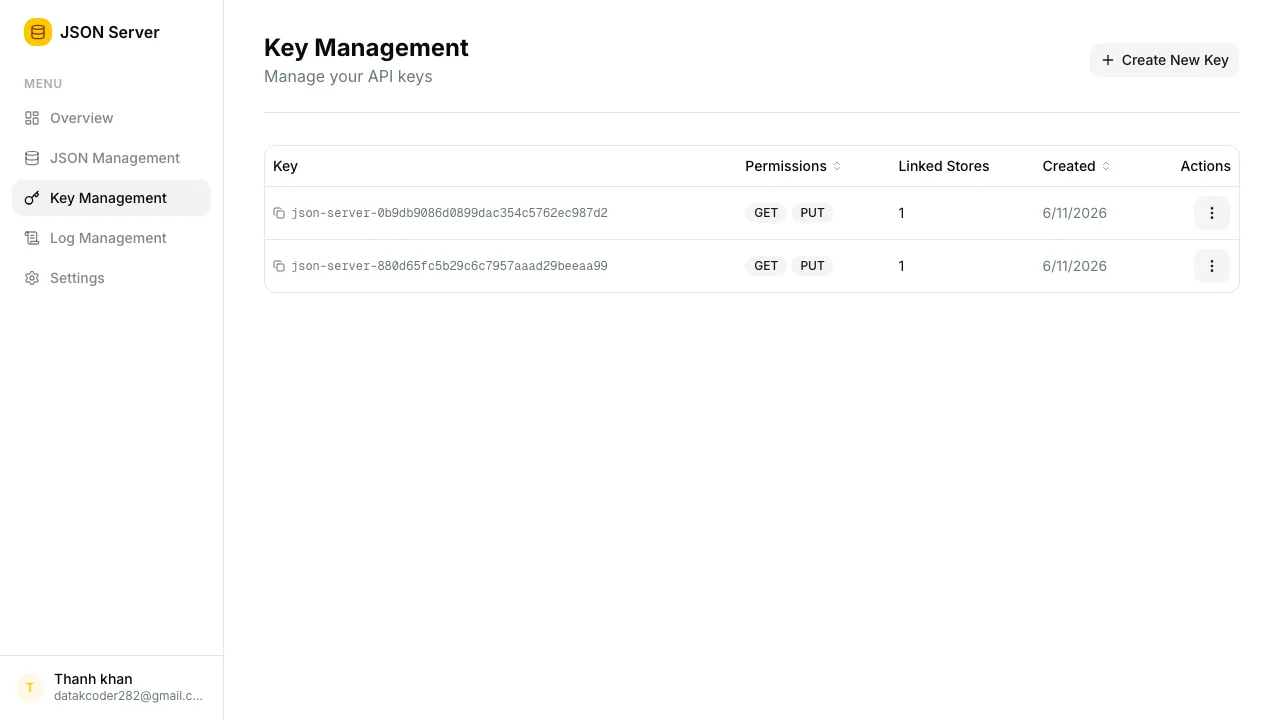Click the JSON Management database icon

[x=32, y=158]
